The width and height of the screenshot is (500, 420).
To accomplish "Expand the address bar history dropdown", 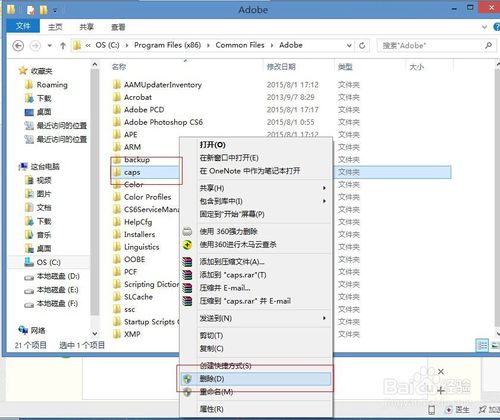I will (349, 45).
